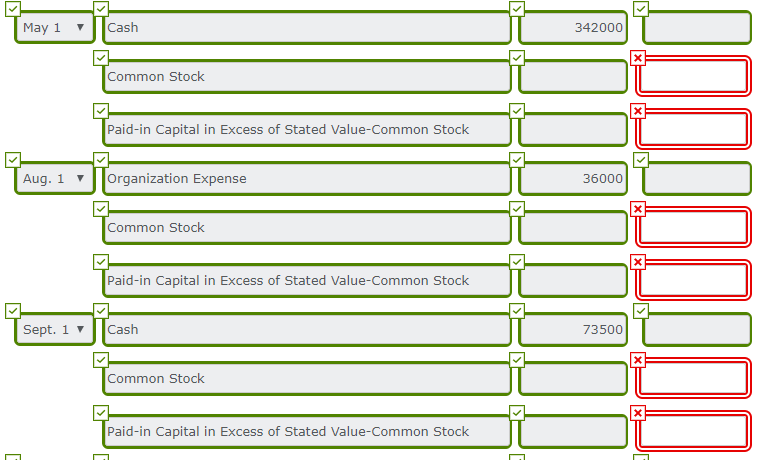Click green check icon above 73500 debit field

[517, 311]
